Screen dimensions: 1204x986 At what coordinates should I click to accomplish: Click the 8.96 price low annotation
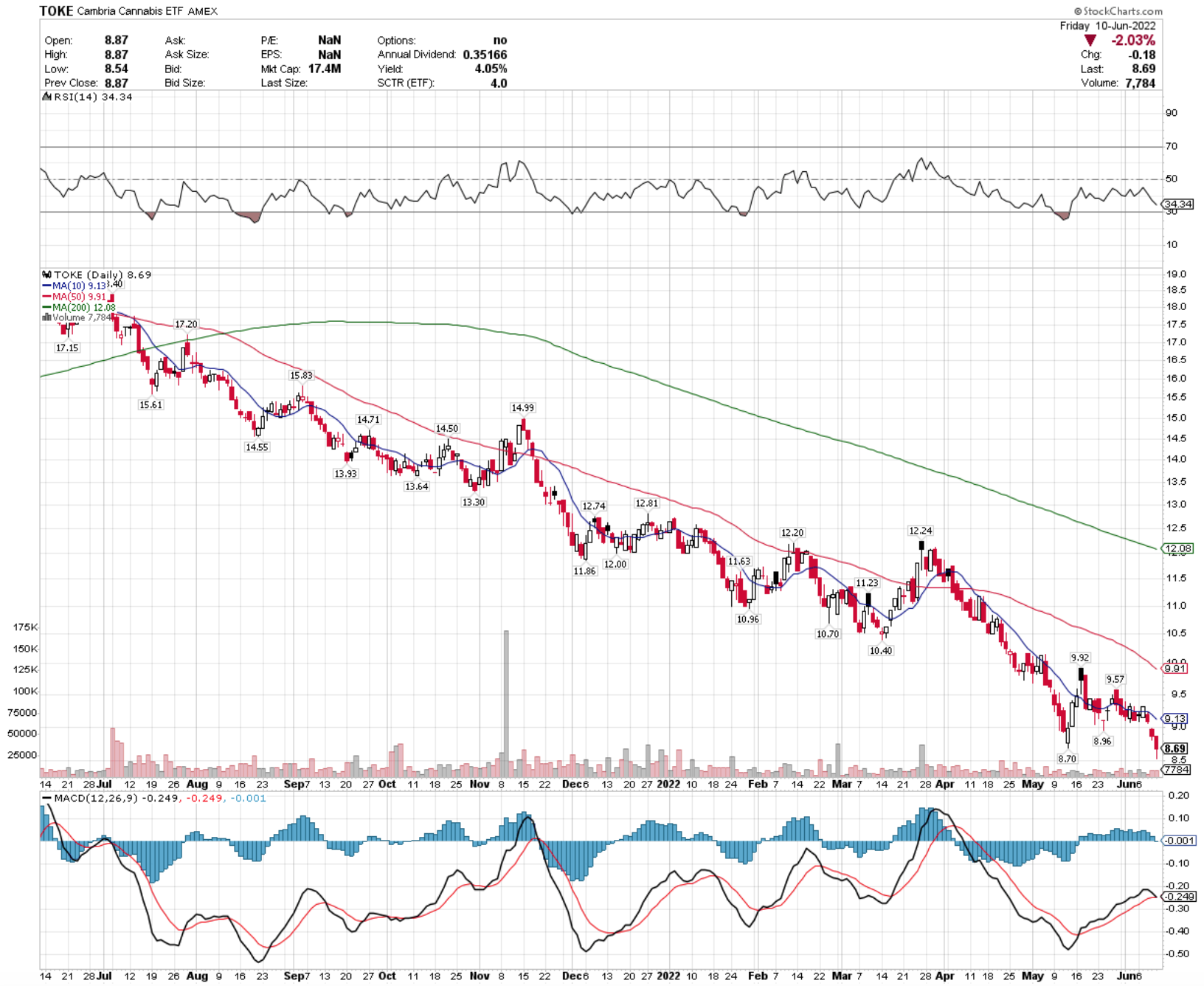tap(1102, 741)
